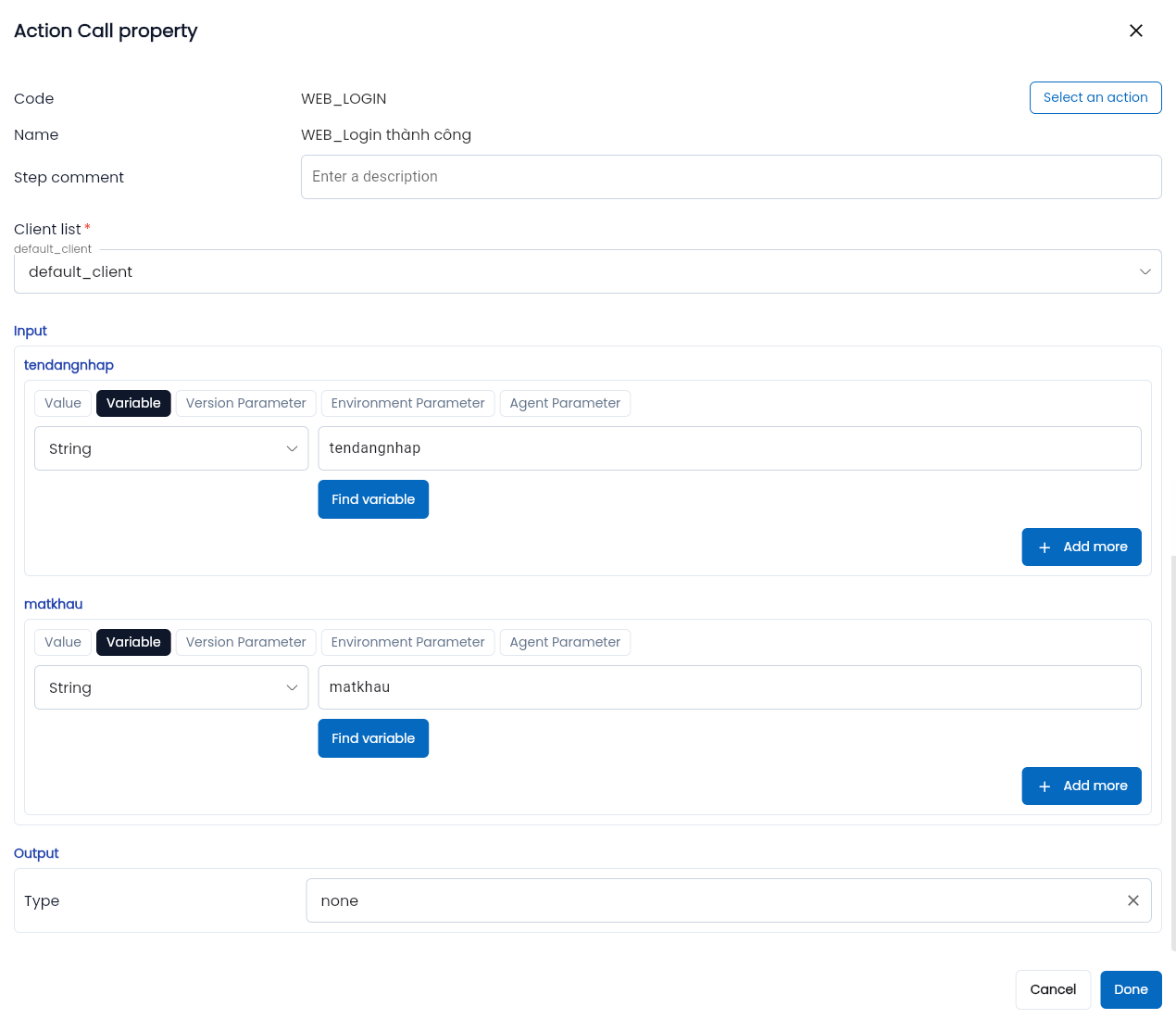Click Find variable for matkhau
The width and height of the screenshot is (1176, 1019).
tap(373, 738)
